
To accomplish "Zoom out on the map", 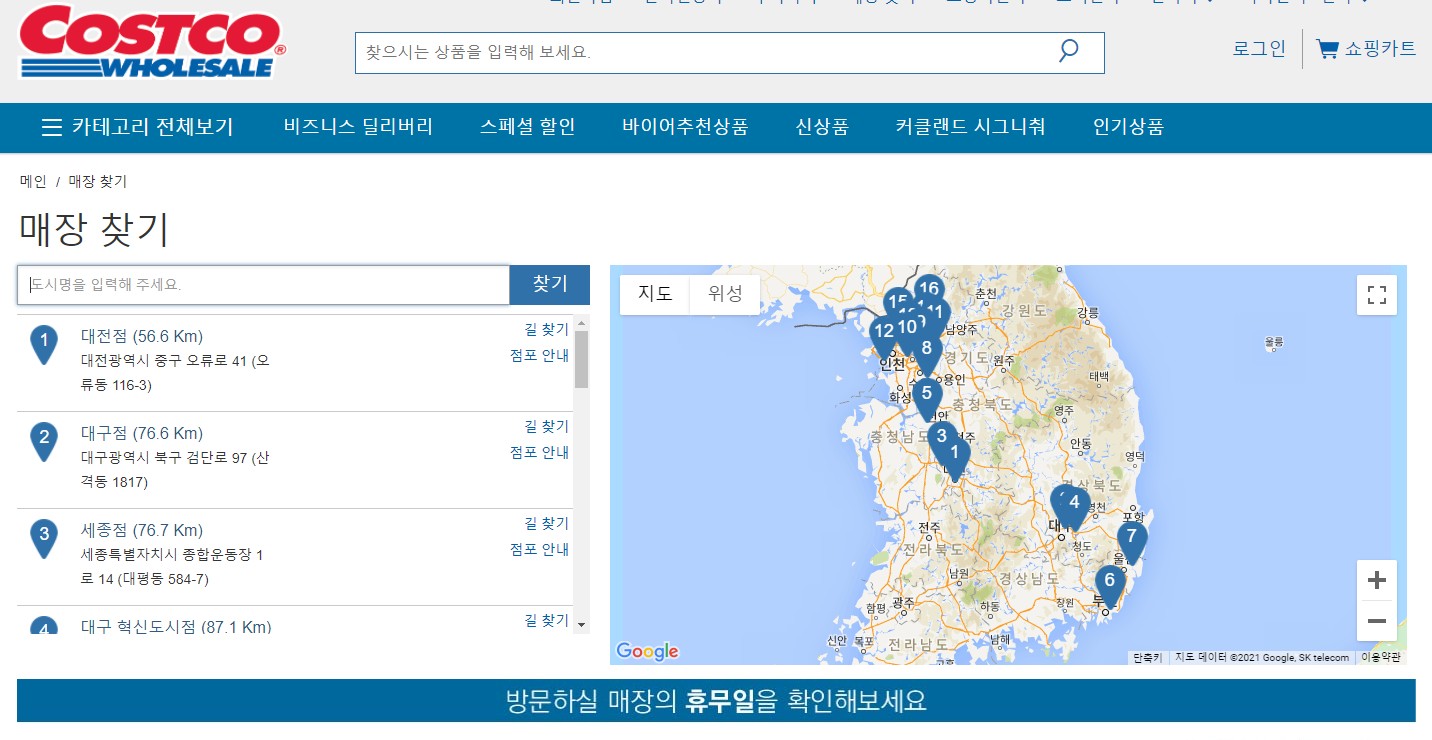I will point(1376,621).
